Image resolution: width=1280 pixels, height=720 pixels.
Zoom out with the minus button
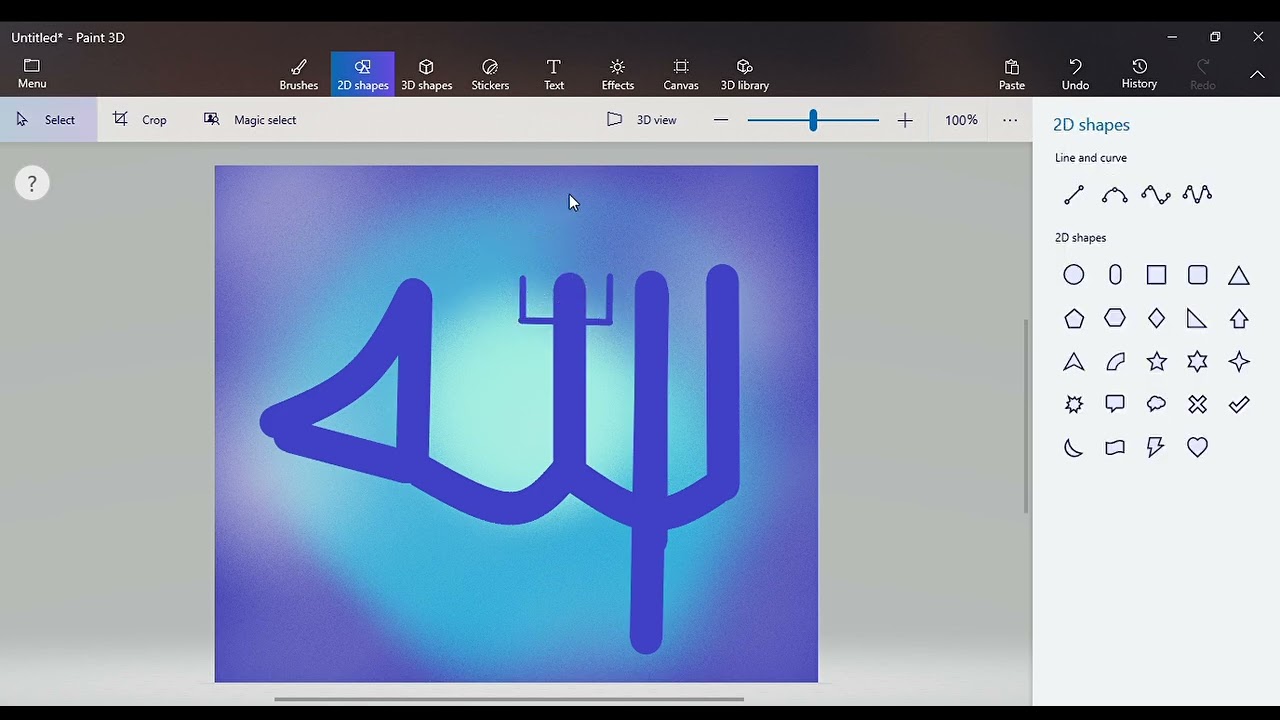click(721, 120)
